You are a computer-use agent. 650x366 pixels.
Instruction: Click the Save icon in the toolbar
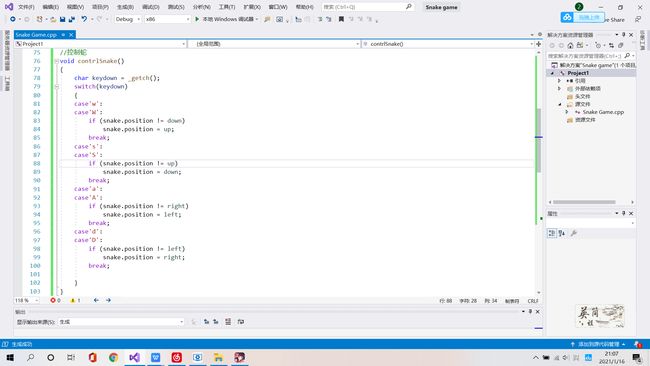(x=63, y=19)
